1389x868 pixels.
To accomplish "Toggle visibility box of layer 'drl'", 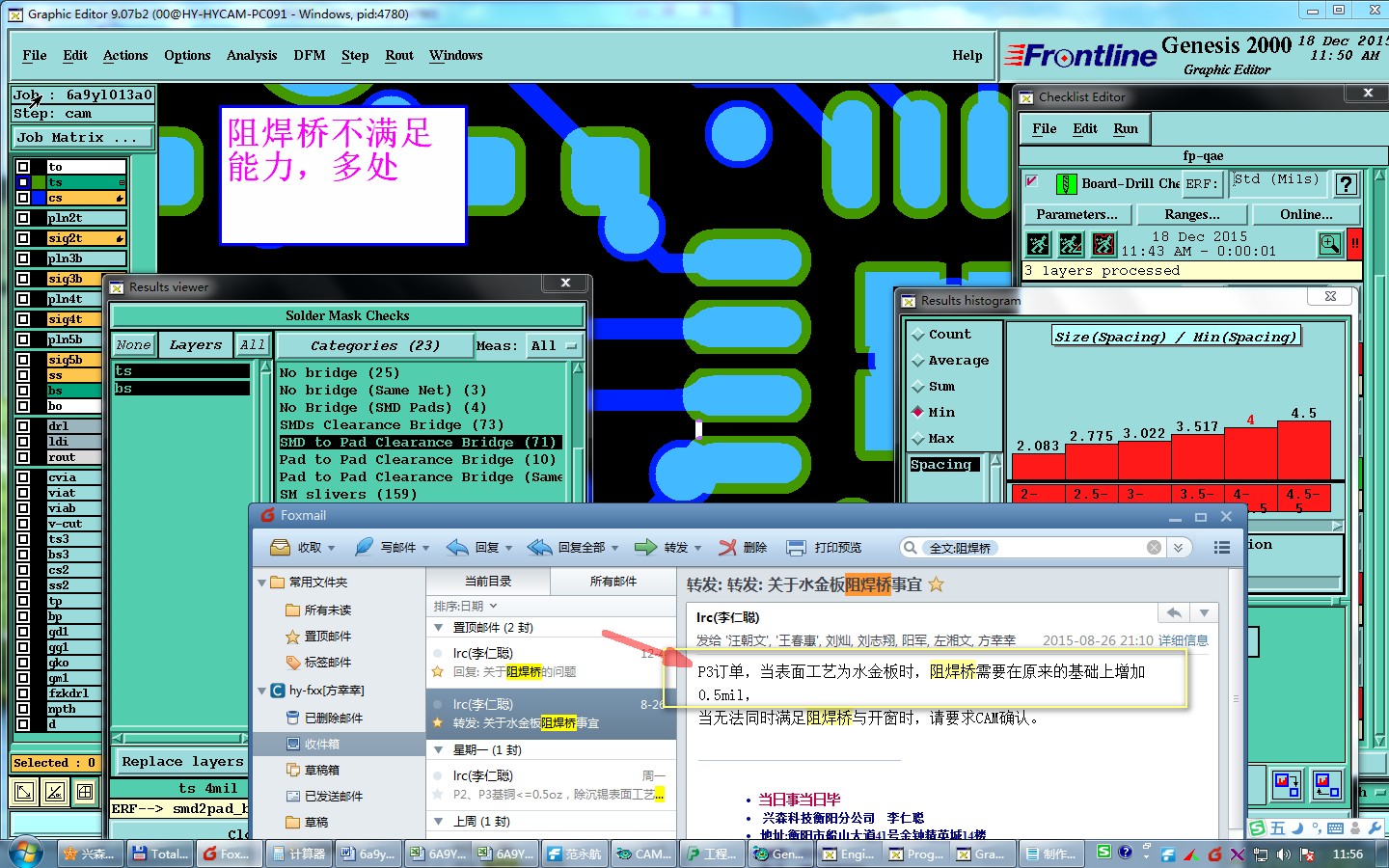I will pyautogui.click(x=23, y=426).
